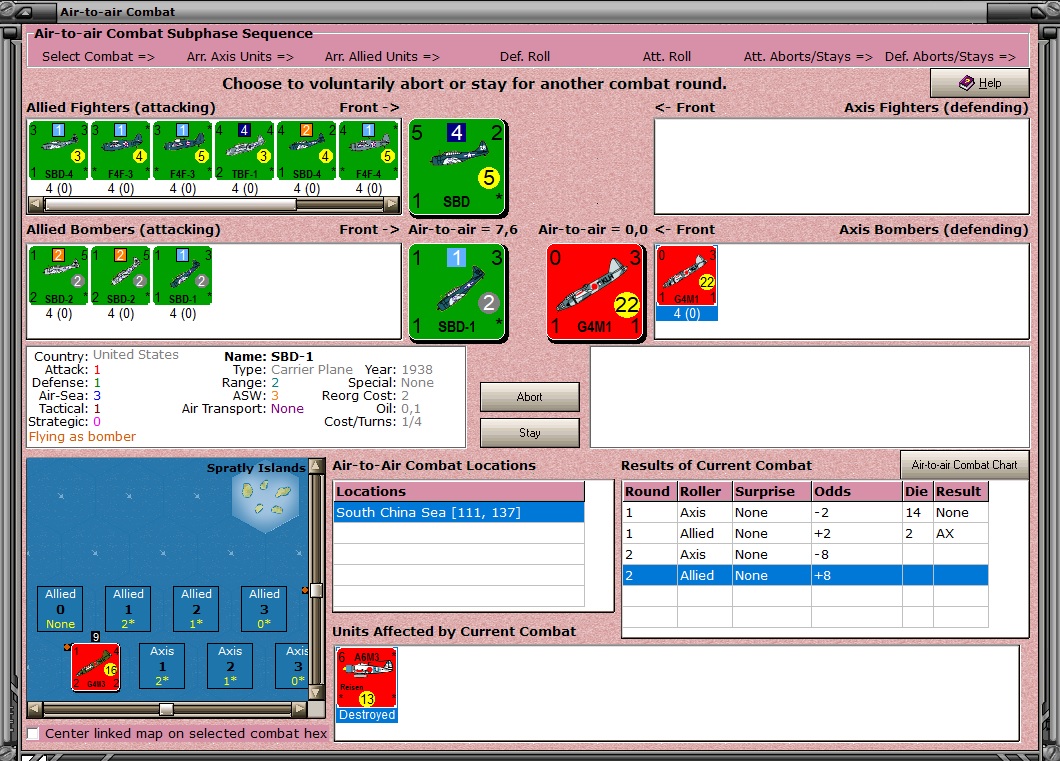Click the +2 odds cell in Allied row
1060x761 pixels.
click(857, 533)
